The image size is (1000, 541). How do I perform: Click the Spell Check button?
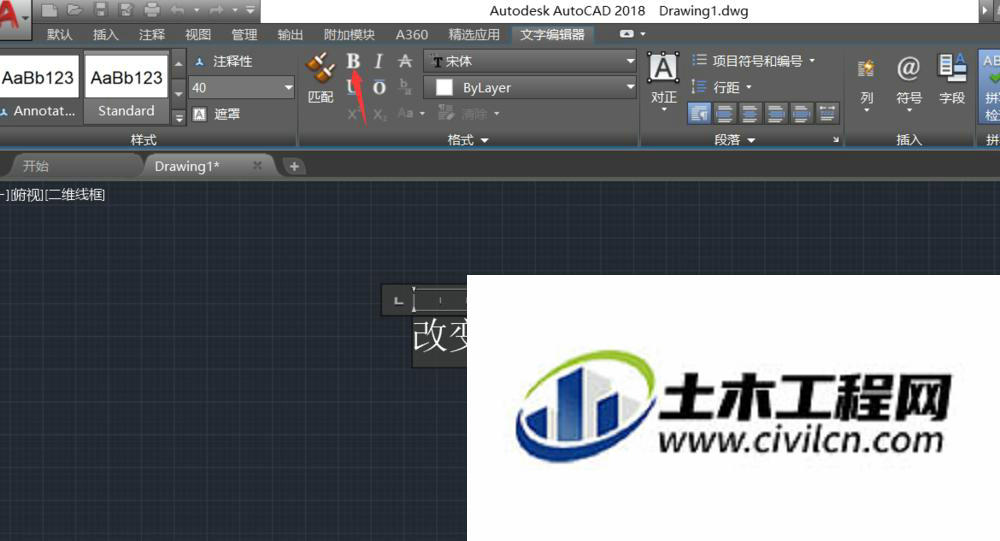pyautogui.click(x=990, y=86)
